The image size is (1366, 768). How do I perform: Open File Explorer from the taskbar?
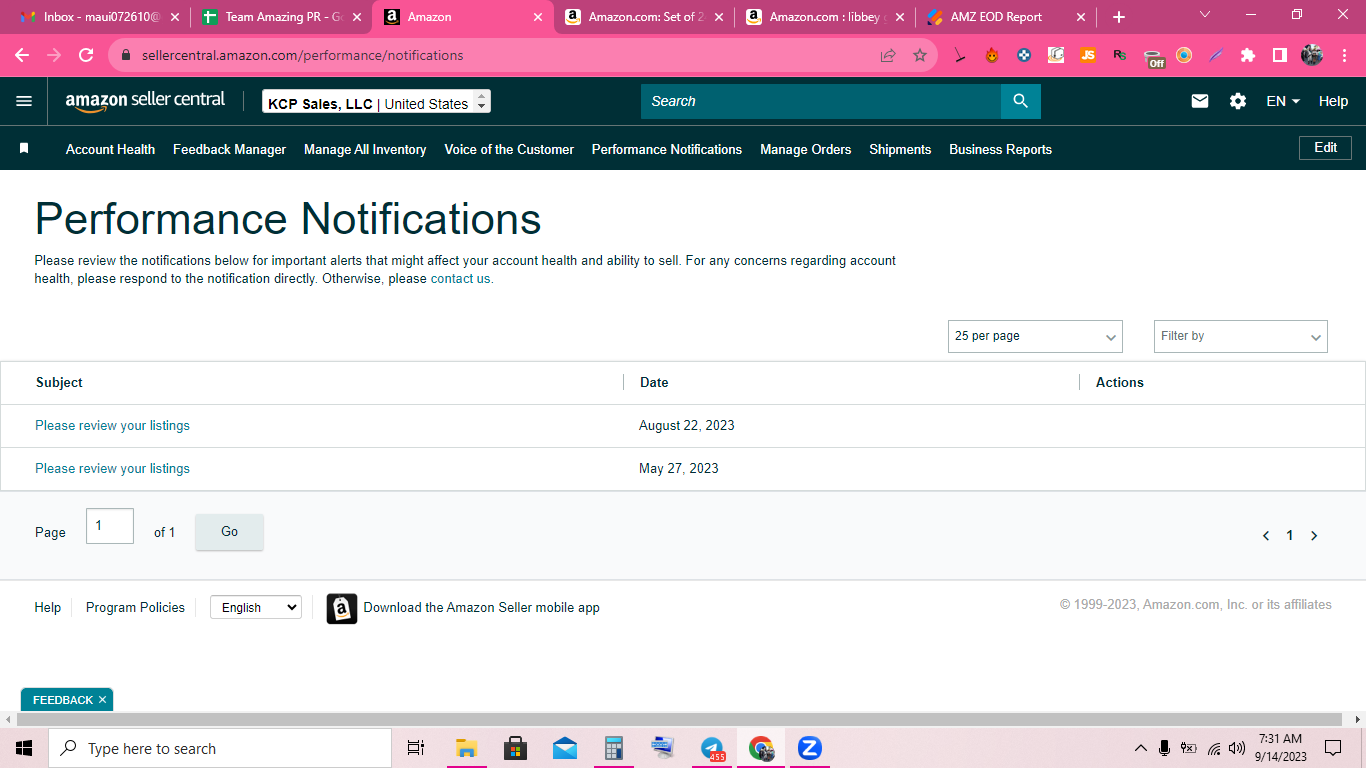click(467, 748)
